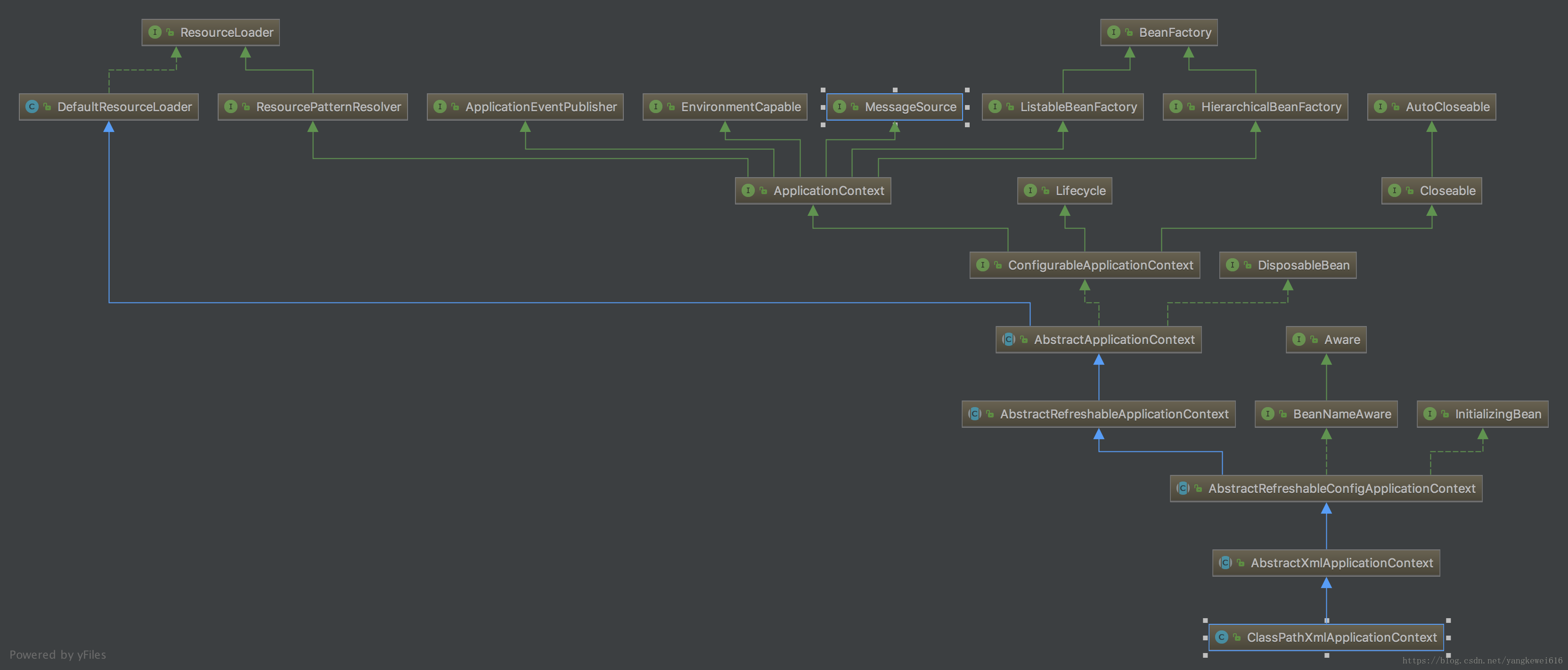Select the ResourceLoader interface node
Viewport: 1568px width, 670px height.
pyautogui.click(x=211, y=32)
